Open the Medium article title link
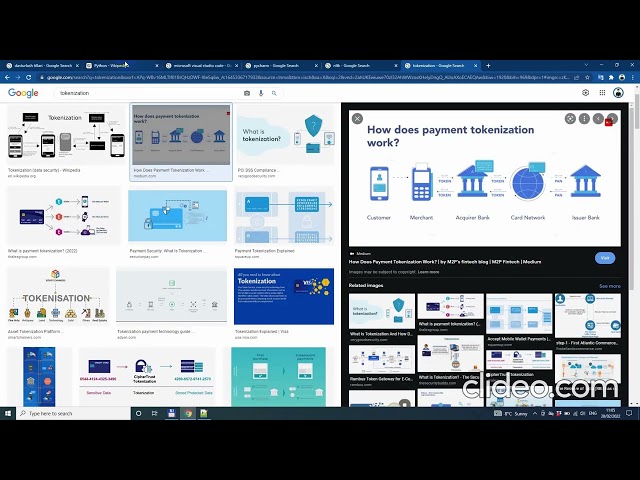The height and width of the screenshot is (480, 640). (x=444, y=262)
